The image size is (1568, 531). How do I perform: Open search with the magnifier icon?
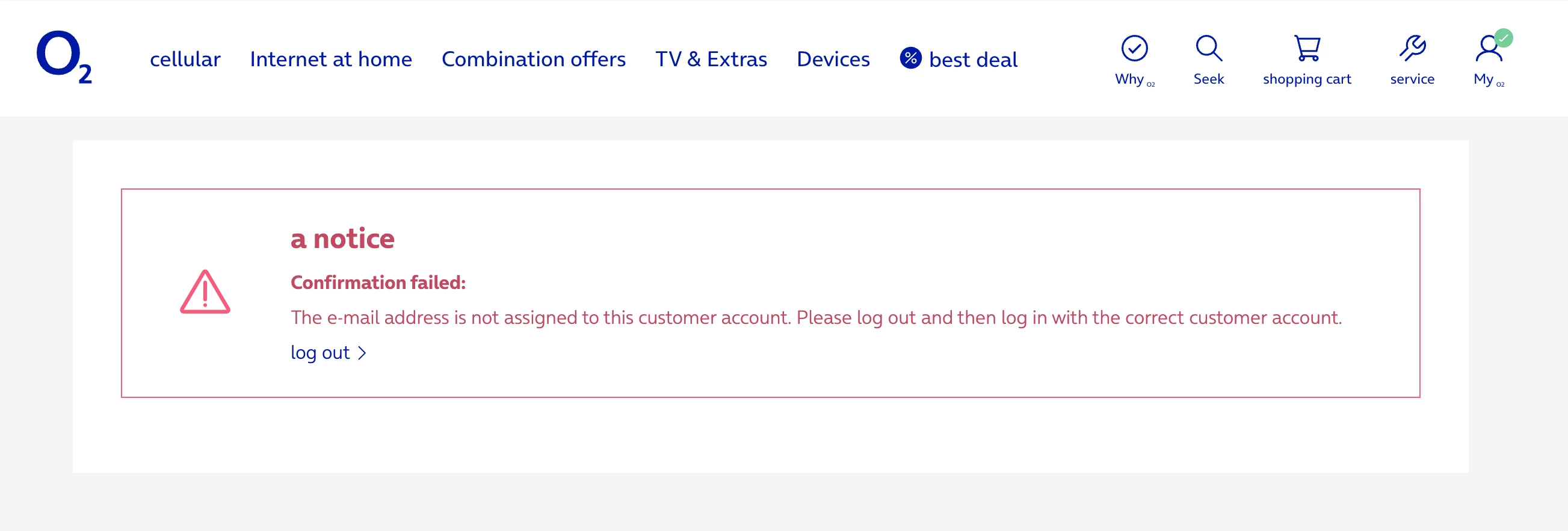(x=1208, y=48)
